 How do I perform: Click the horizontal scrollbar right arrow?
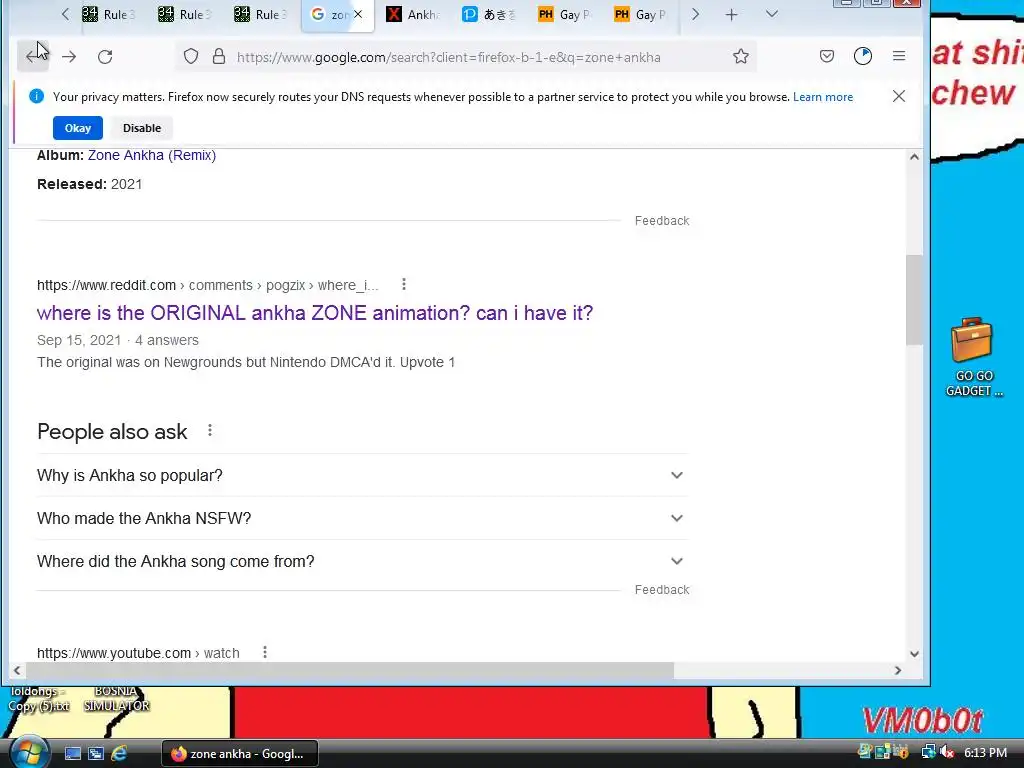coord(898,670)
